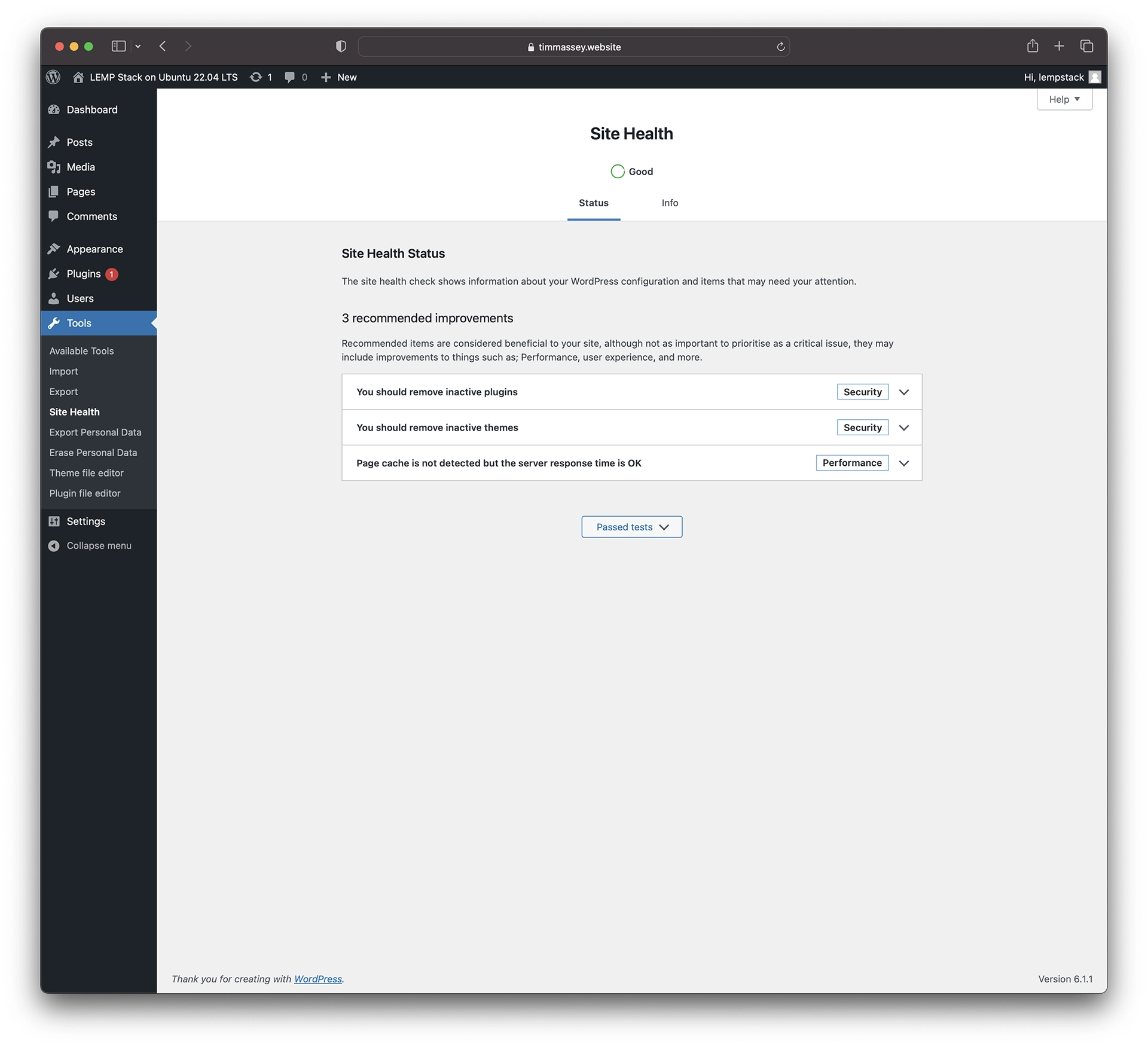The height and width of the screenshot is (1047, 1148).
Task: Click the Settings sliders icon
Action: (x=54, y=521)
